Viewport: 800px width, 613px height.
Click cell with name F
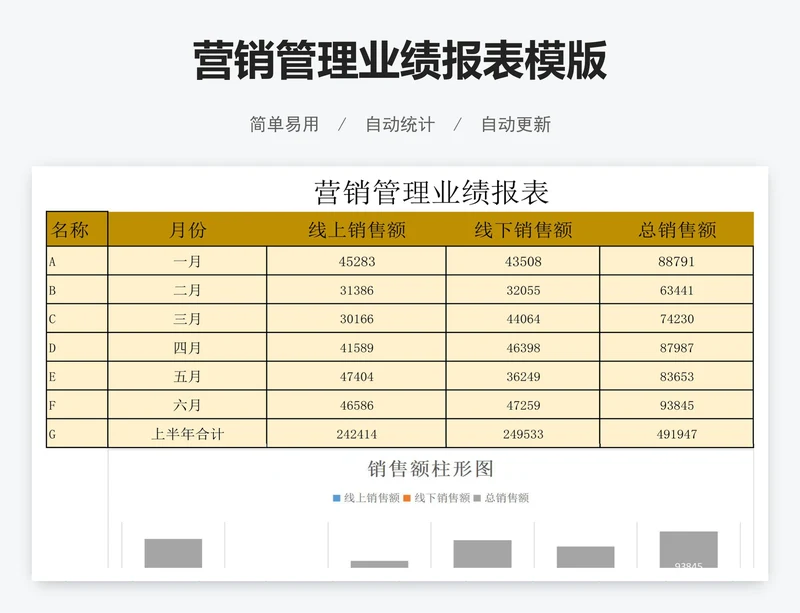coord(77,405)
